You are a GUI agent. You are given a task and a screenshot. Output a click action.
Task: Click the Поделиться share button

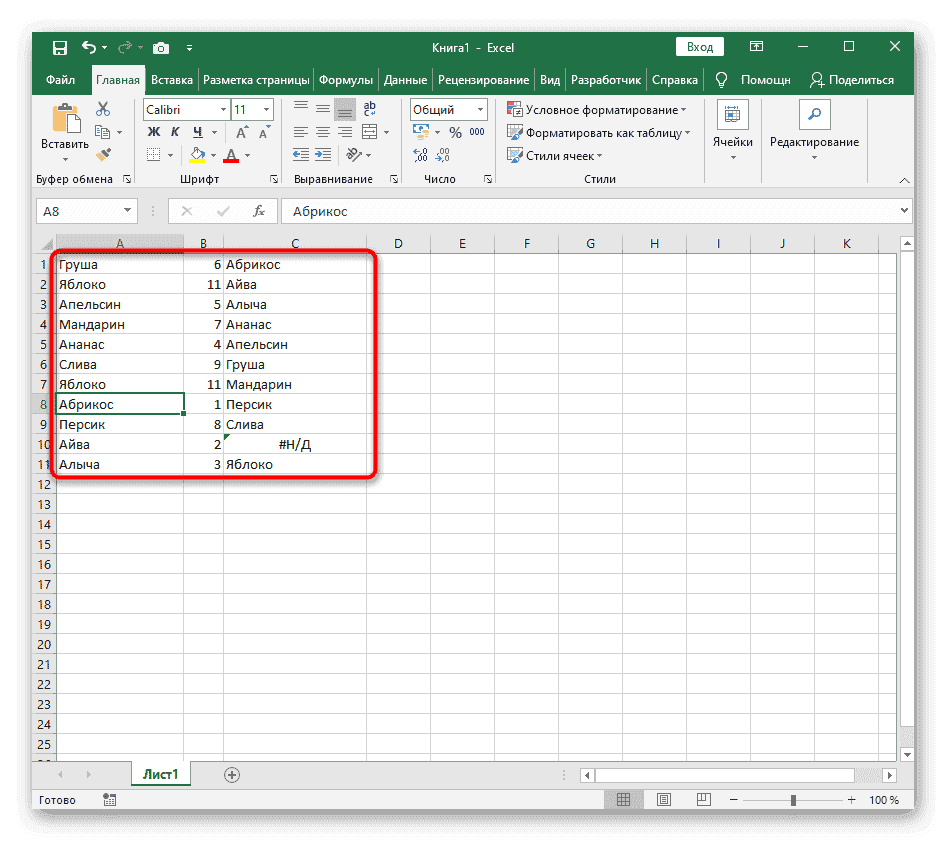852,80
